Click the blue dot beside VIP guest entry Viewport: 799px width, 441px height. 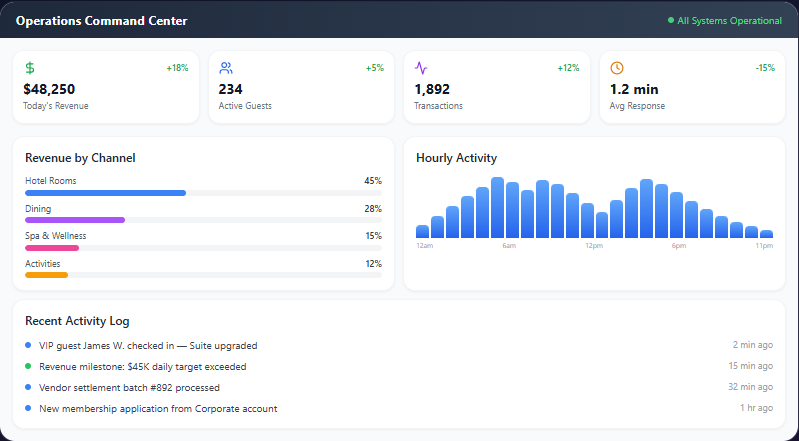pyautogui.click(x=28, y=345)
